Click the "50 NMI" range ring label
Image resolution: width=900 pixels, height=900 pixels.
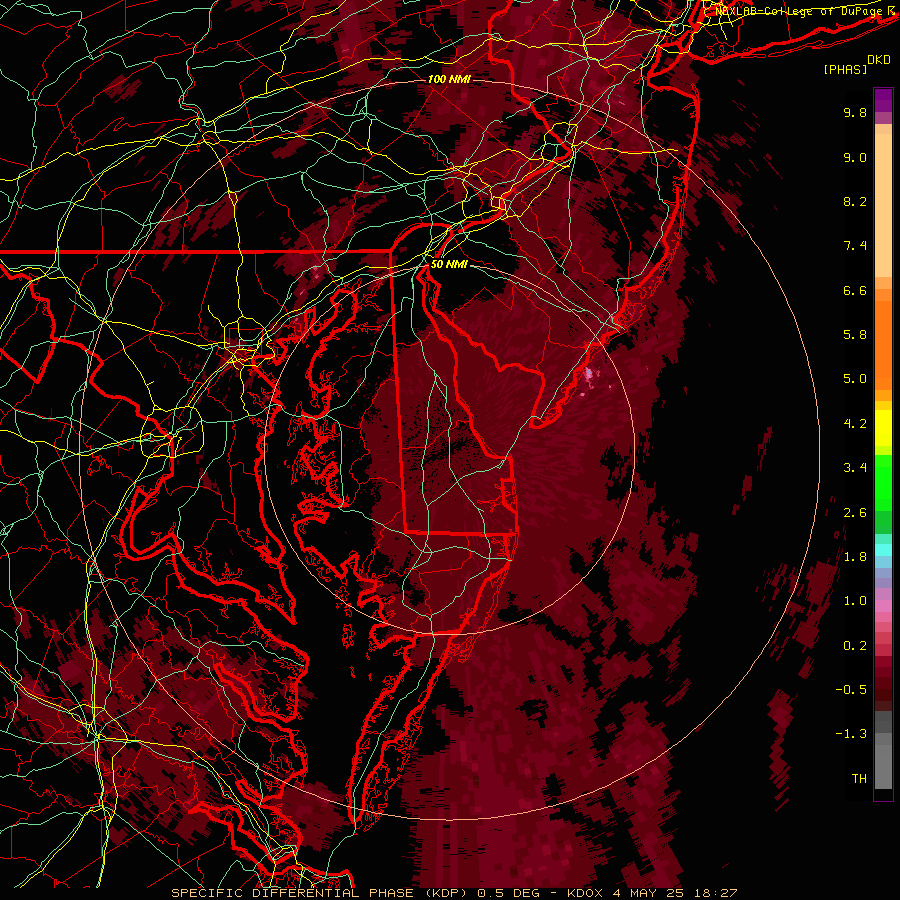(449, 265)
